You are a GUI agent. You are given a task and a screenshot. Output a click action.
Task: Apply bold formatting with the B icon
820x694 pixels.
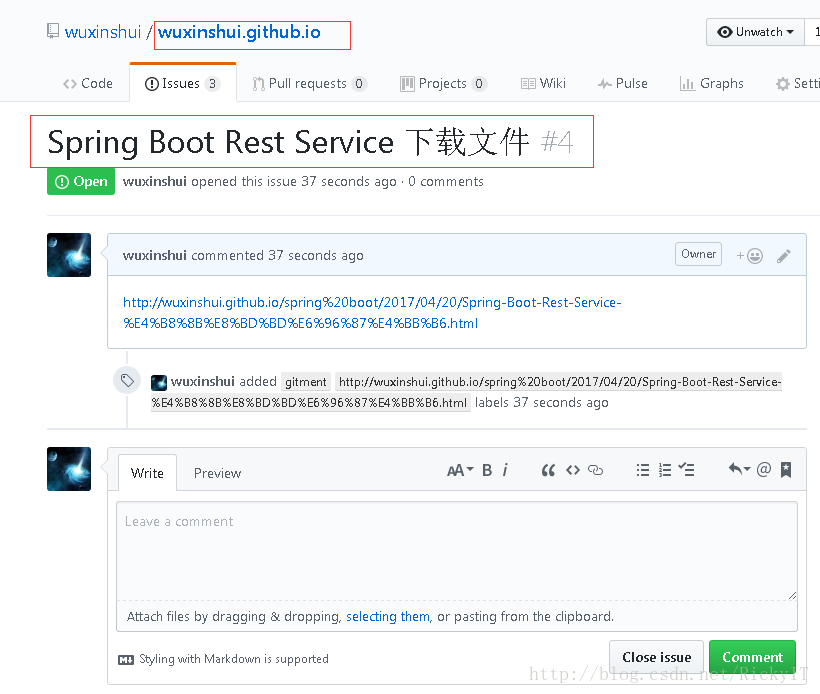pyautogui.click(x=487, y=471)
